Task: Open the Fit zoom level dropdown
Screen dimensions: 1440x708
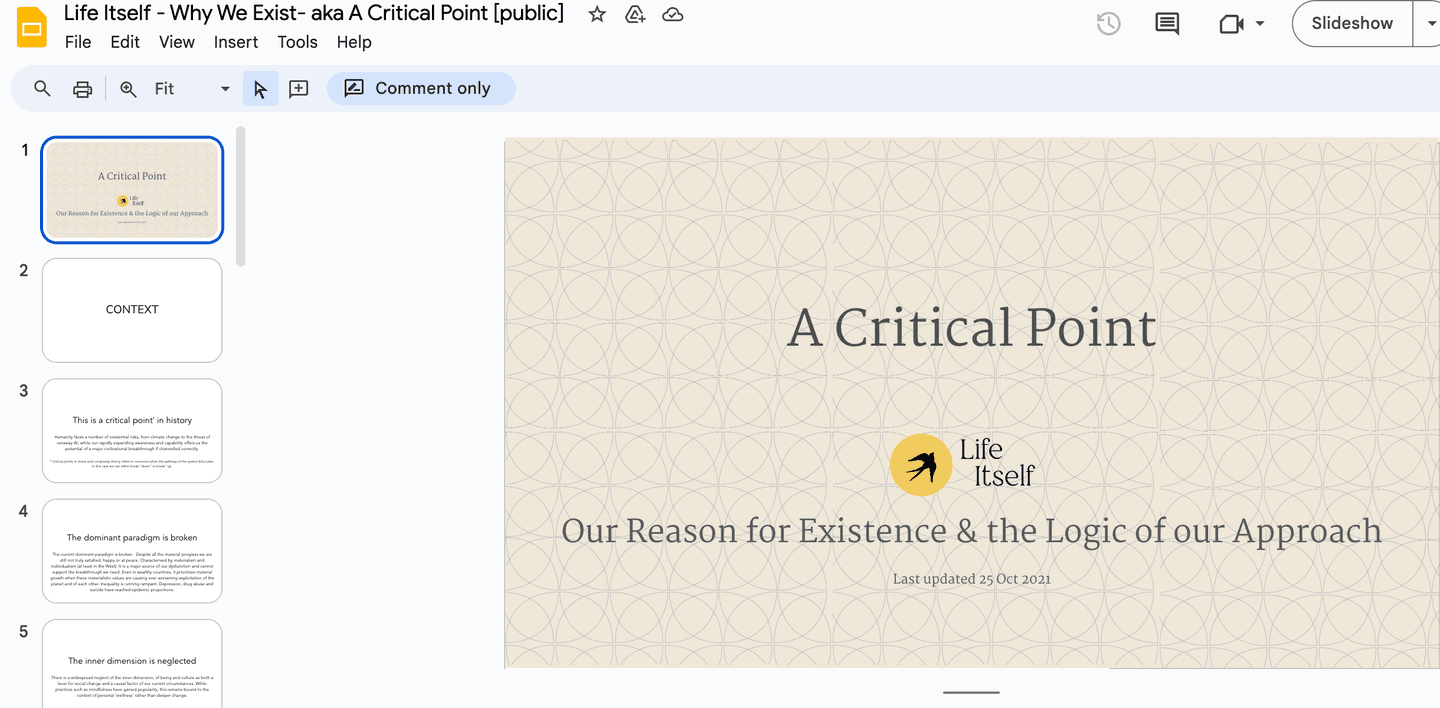Action: (224, 88)
